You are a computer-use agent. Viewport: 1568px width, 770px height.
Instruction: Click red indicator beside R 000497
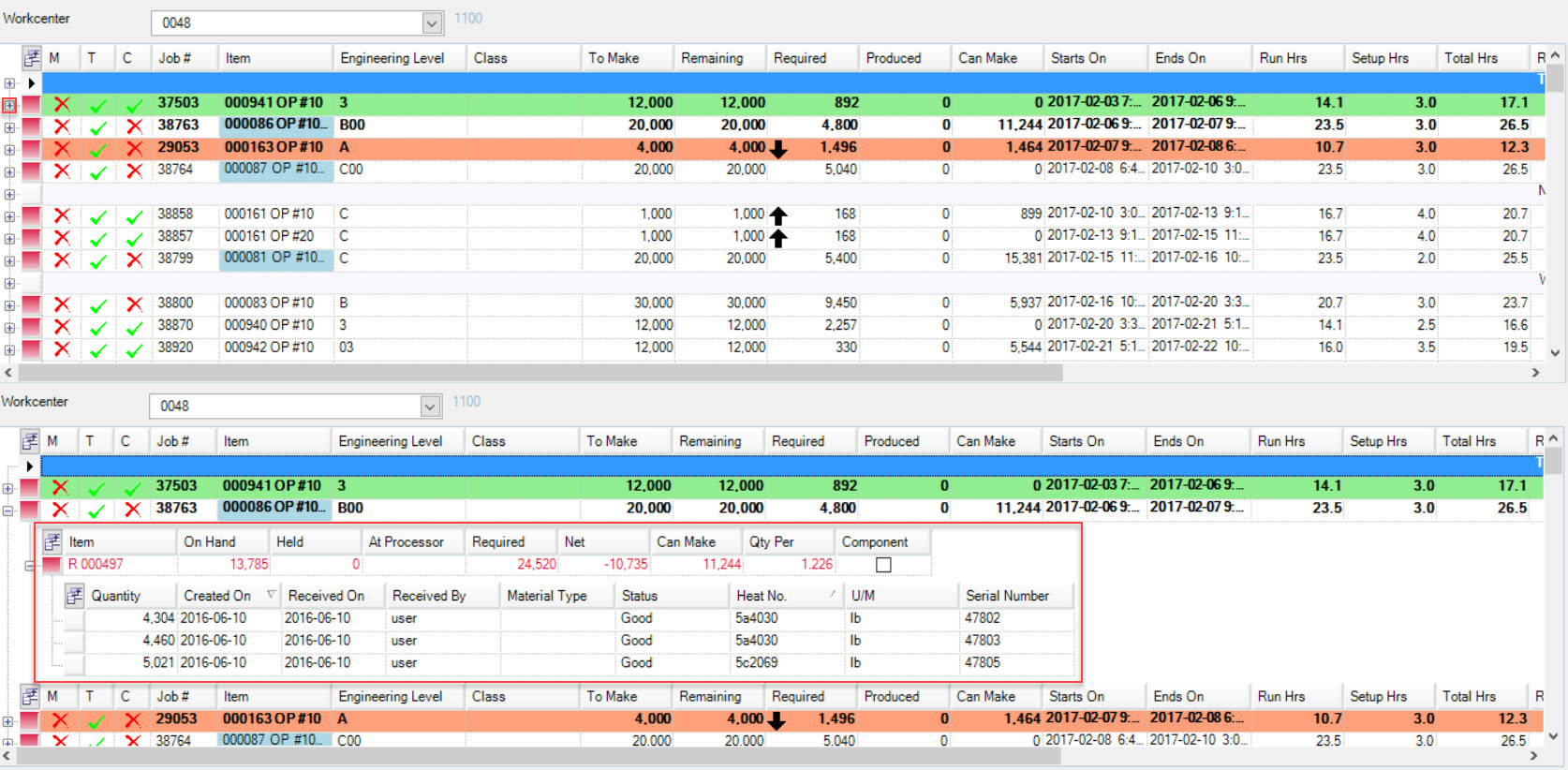pos(52,565)
